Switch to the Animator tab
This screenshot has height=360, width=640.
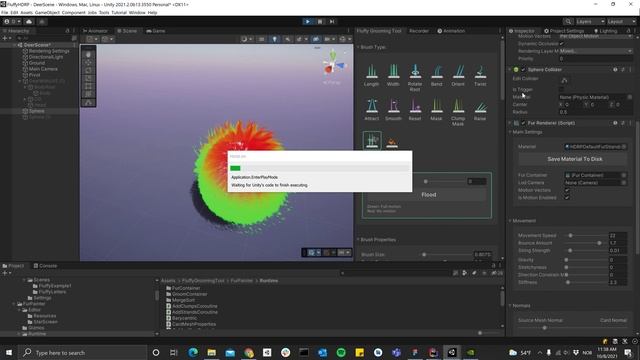click(x=96, y=31)
